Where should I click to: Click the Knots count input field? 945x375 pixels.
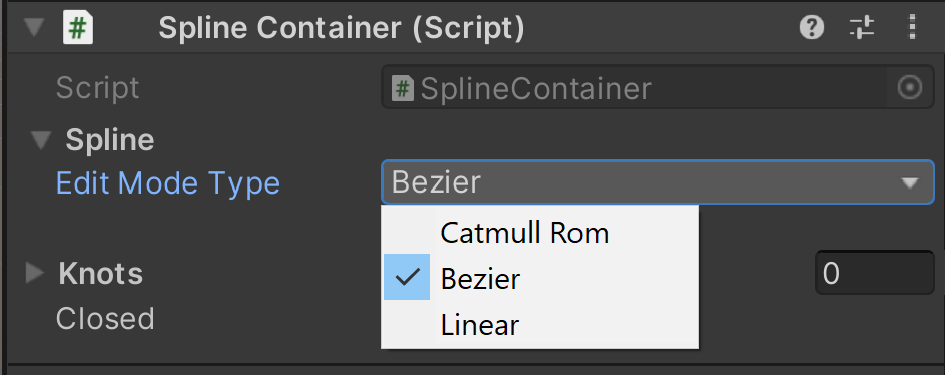click(x=874, y=273)
